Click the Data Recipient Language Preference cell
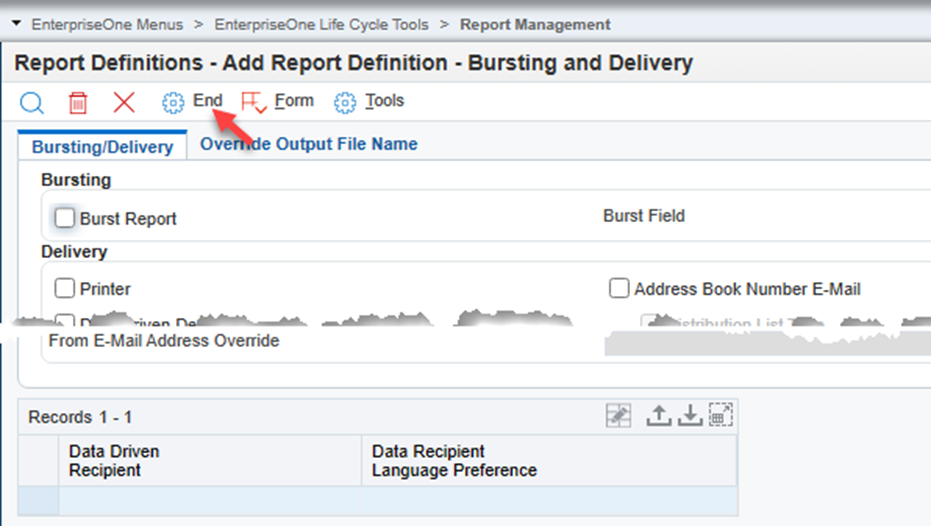This screenshot has height=526, width=931. point(549,500)
